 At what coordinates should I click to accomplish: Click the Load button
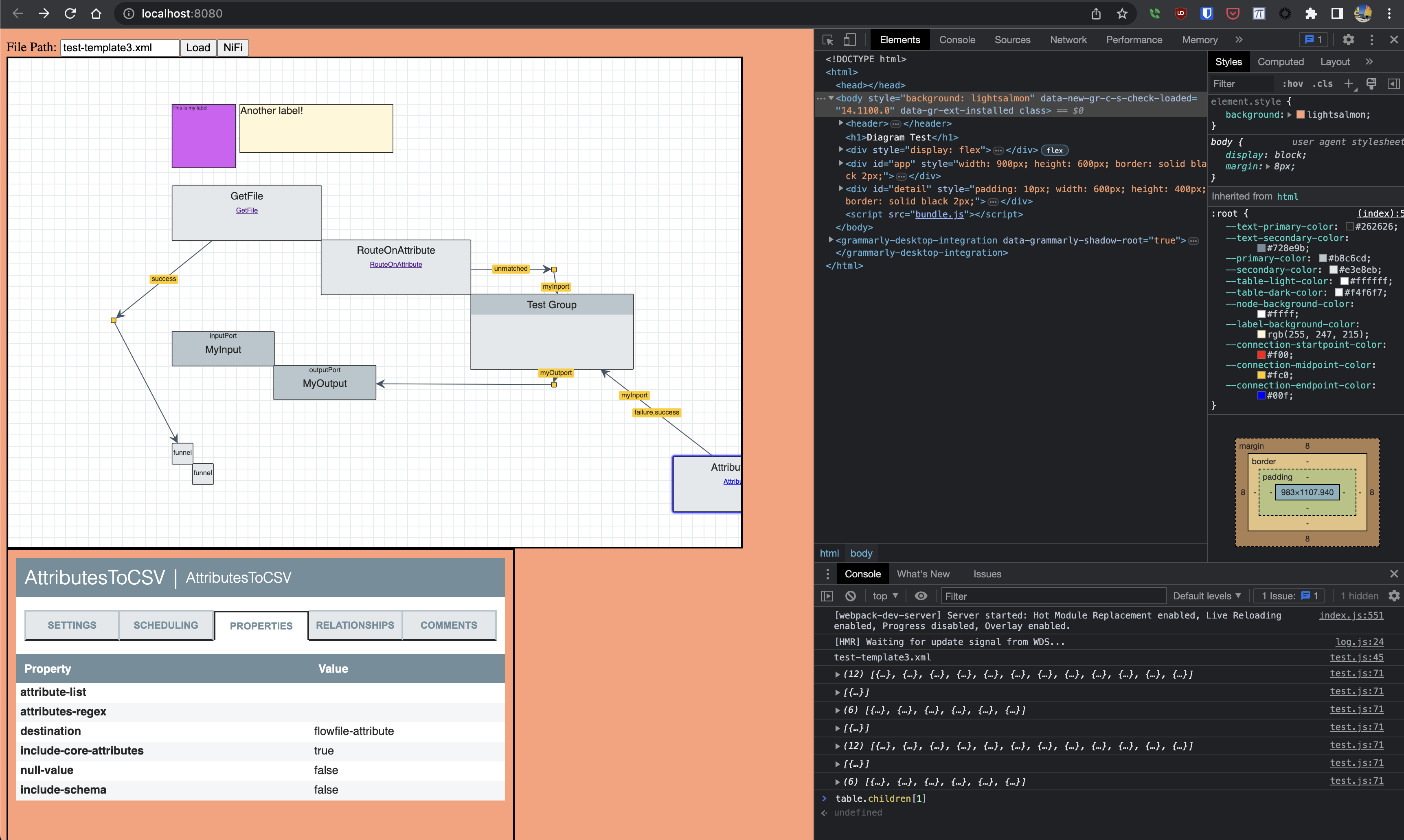click(197, 48)
